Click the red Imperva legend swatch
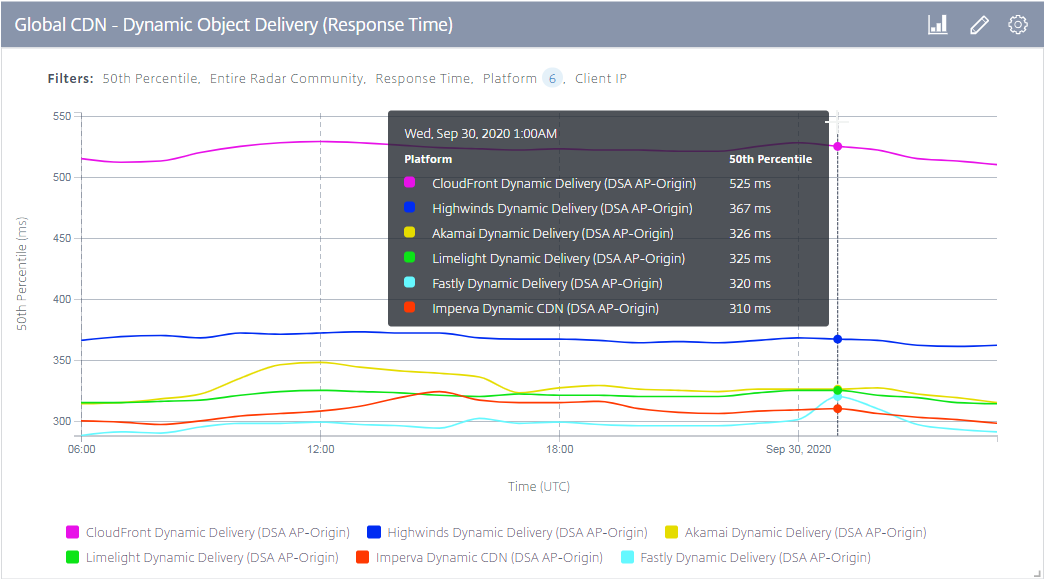The image size is (1045, 579). pyautogui.click(x=363, y=557)
